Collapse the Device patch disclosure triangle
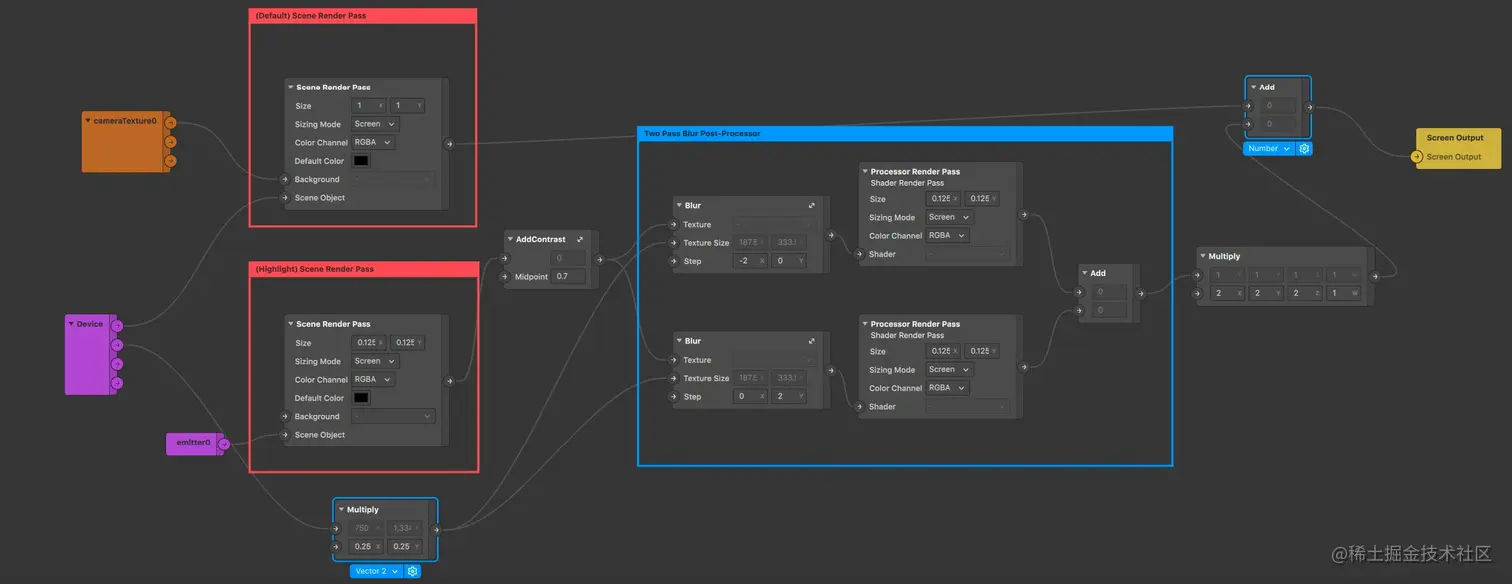 71,323
